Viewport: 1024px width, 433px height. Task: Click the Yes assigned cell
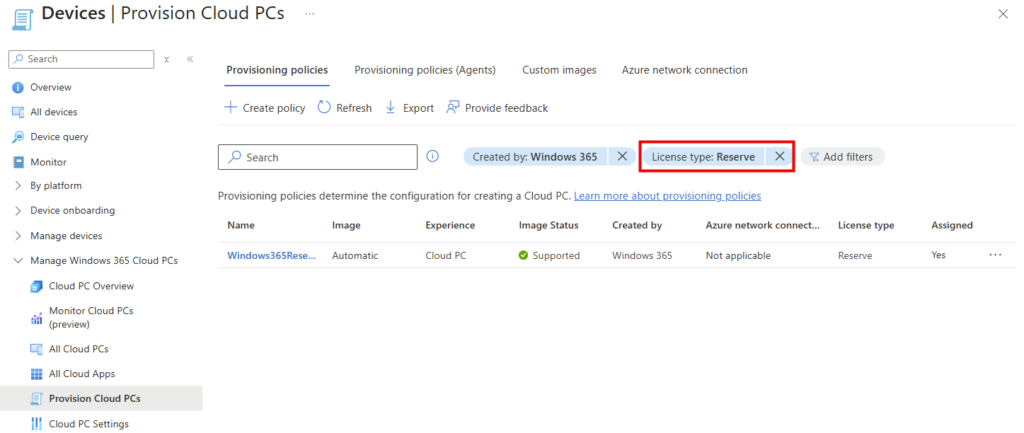tap(938, 255)
